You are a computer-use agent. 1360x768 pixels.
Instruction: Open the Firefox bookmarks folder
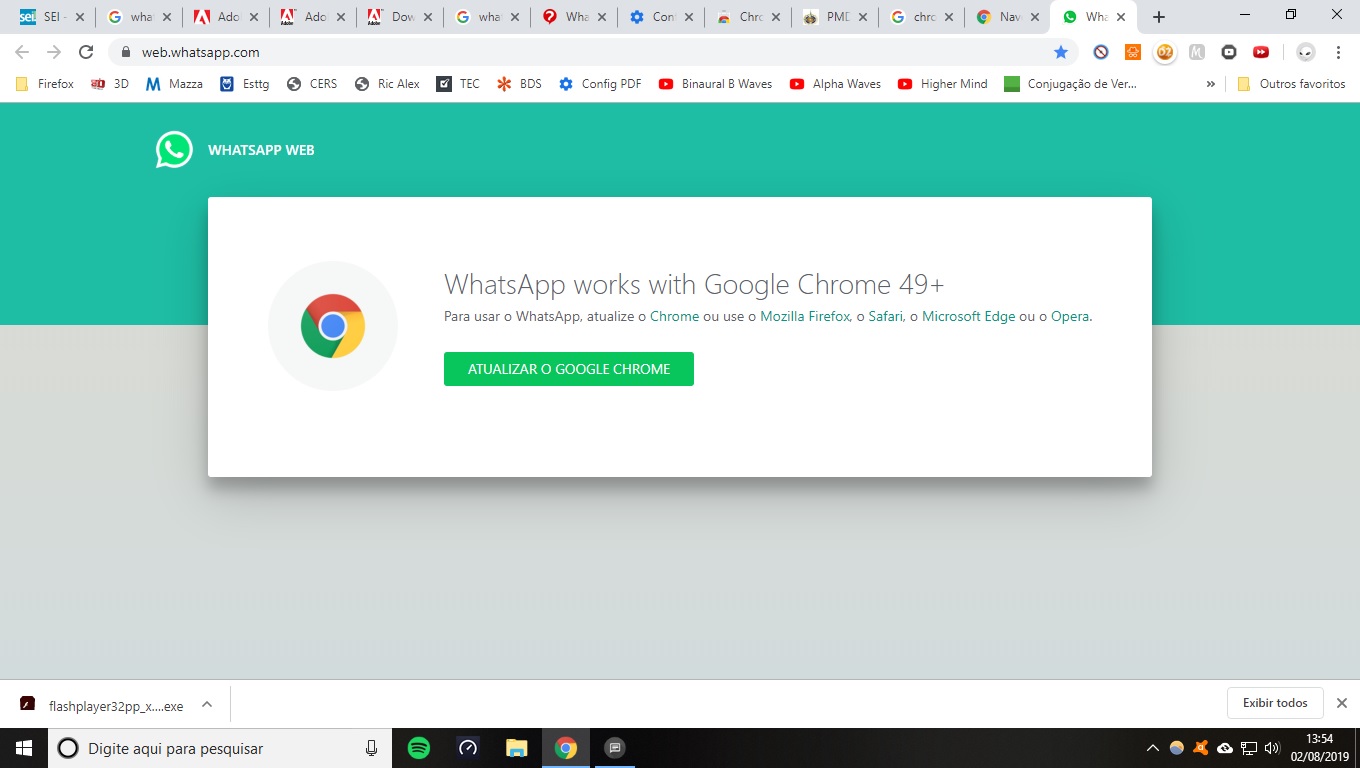[45, 84]
